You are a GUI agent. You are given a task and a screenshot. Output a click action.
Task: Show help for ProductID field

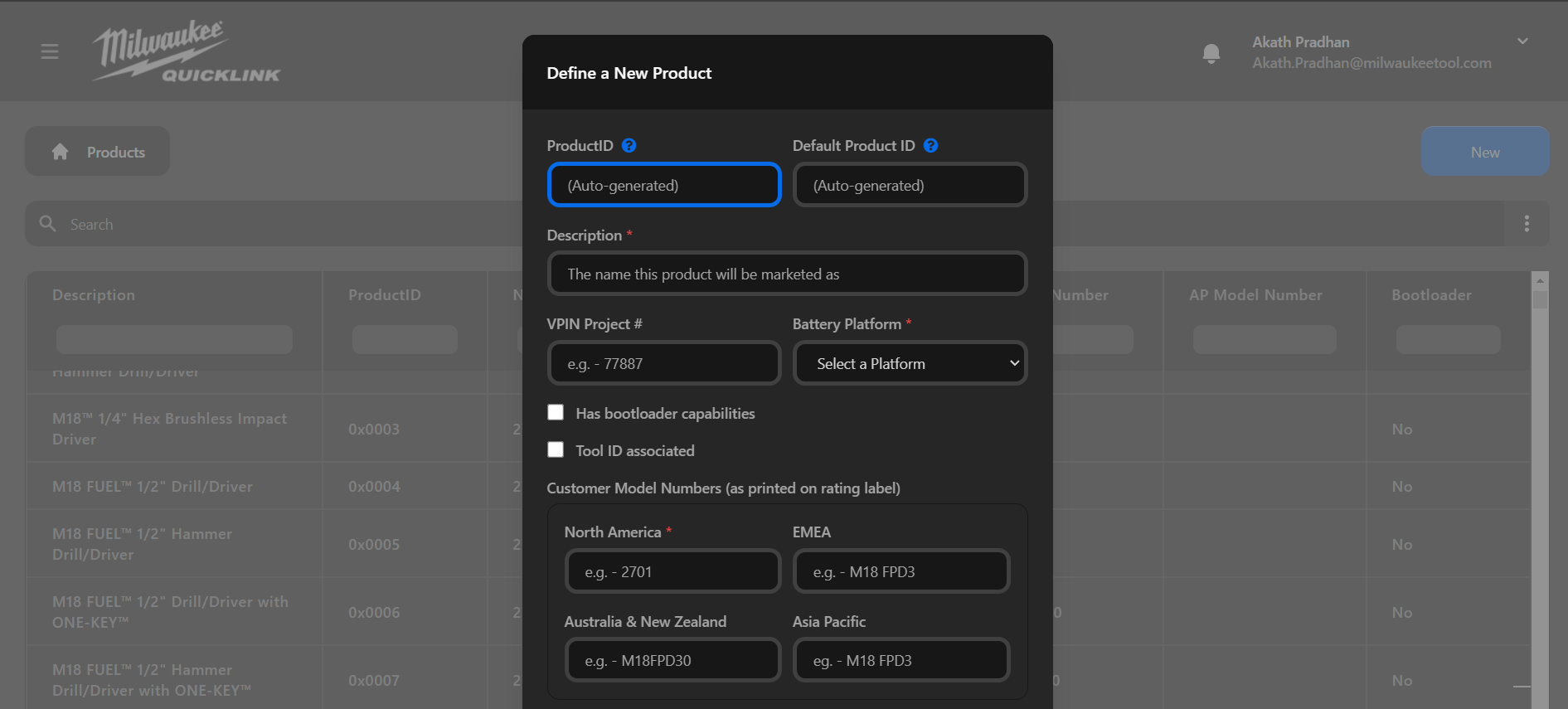pos(629,146)
